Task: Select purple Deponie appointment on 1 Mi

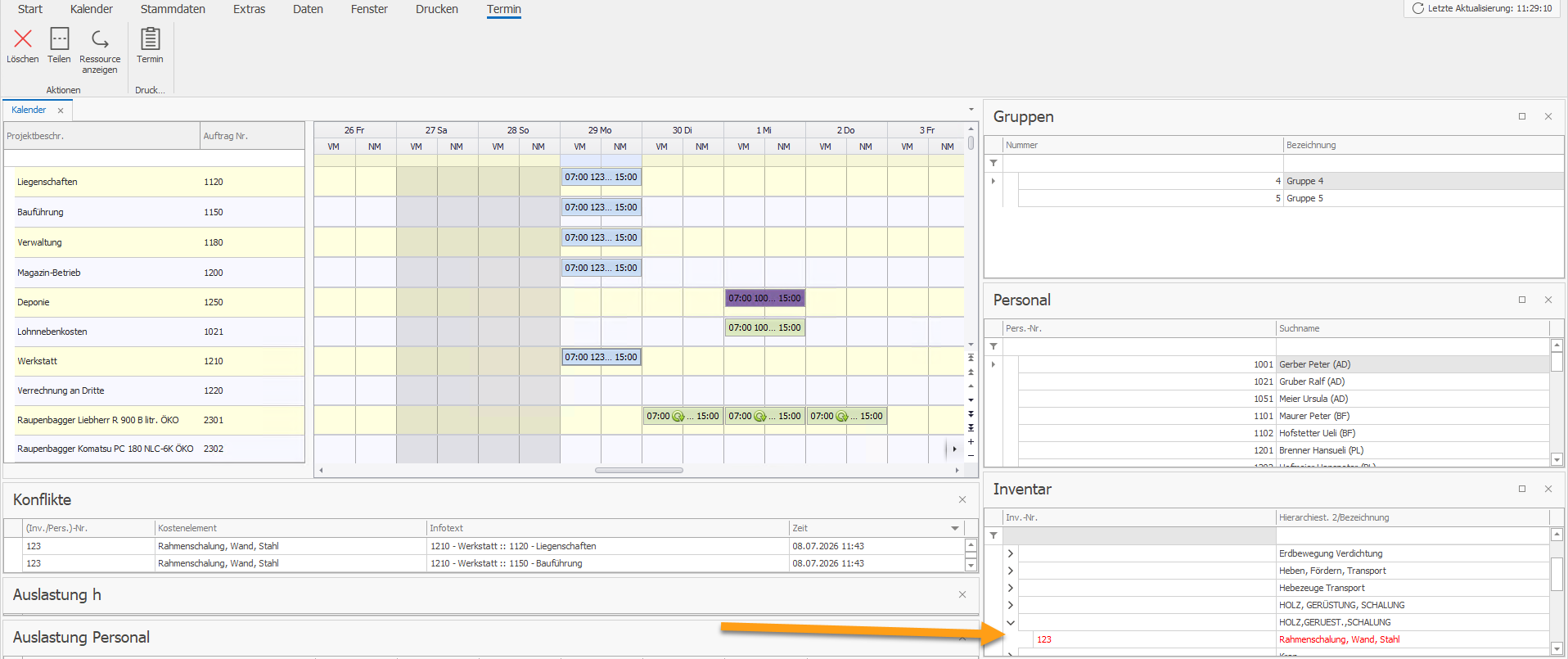Action: tap(764, 298)
